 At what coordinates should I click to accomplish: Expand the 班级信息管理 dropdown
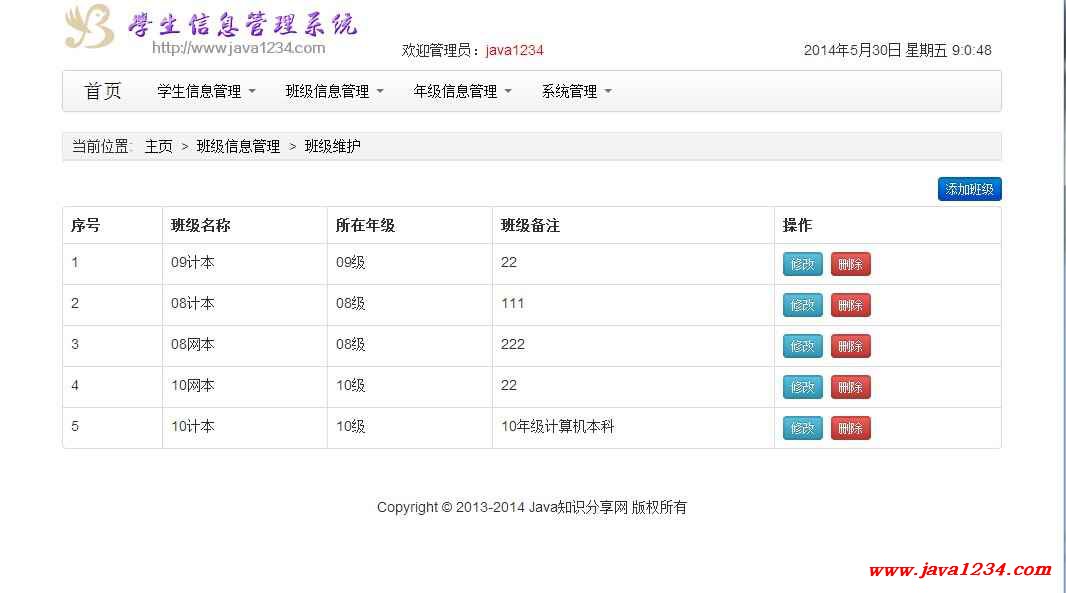[x=334, y=91]
